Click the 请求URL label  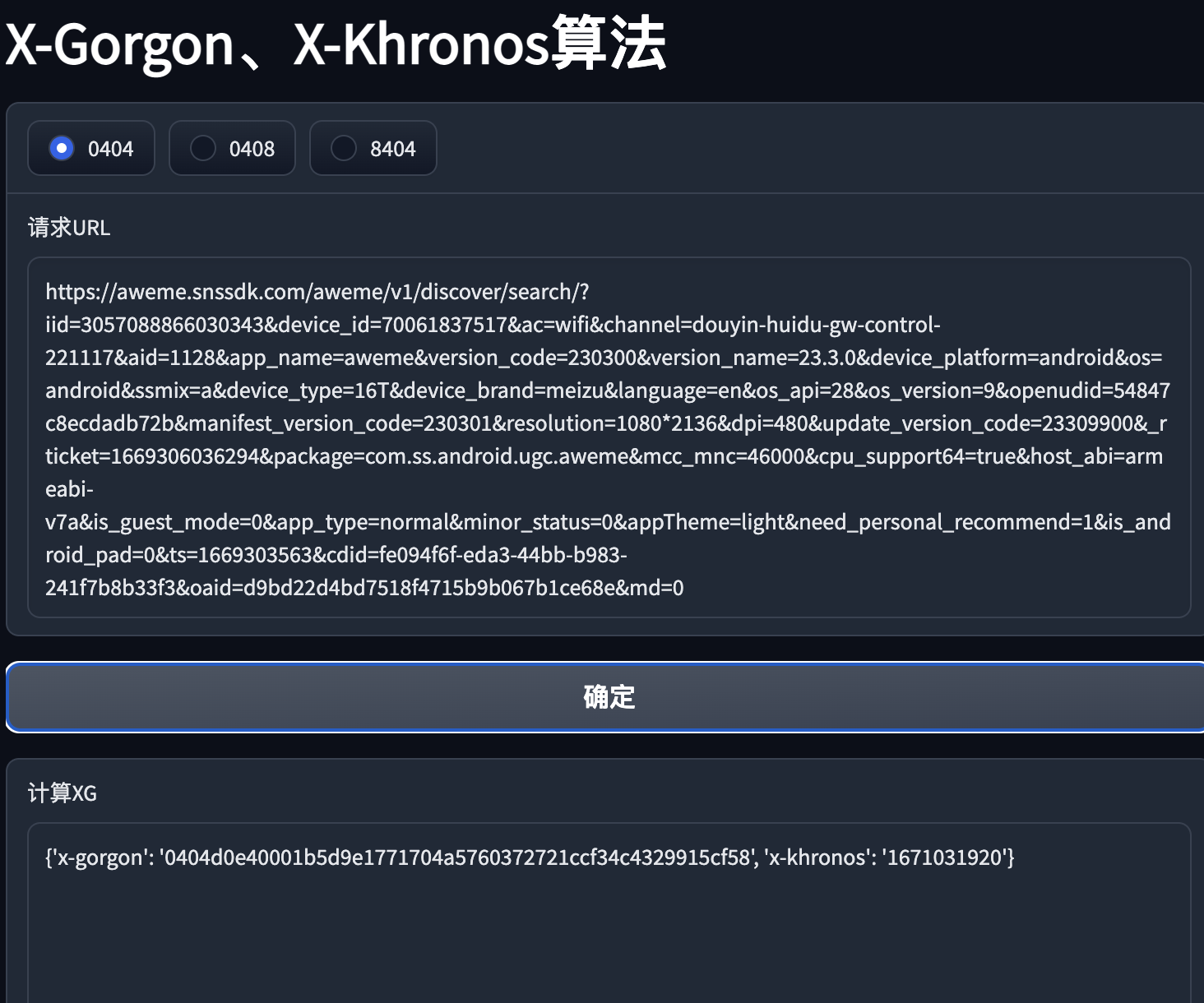pos(69,228)
